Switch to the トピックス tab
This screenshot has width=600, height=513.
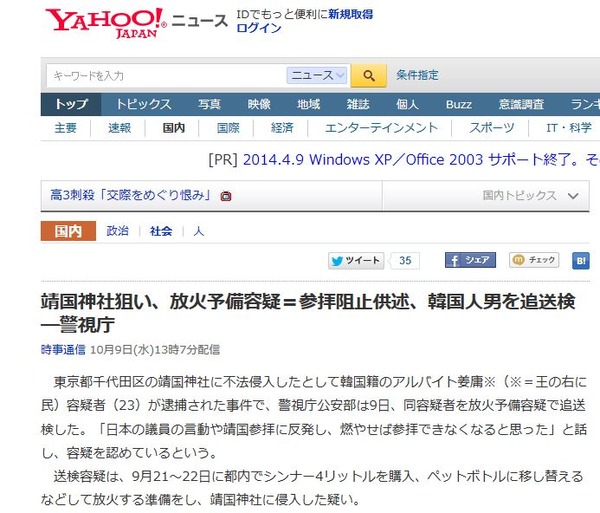click(143, 104)
